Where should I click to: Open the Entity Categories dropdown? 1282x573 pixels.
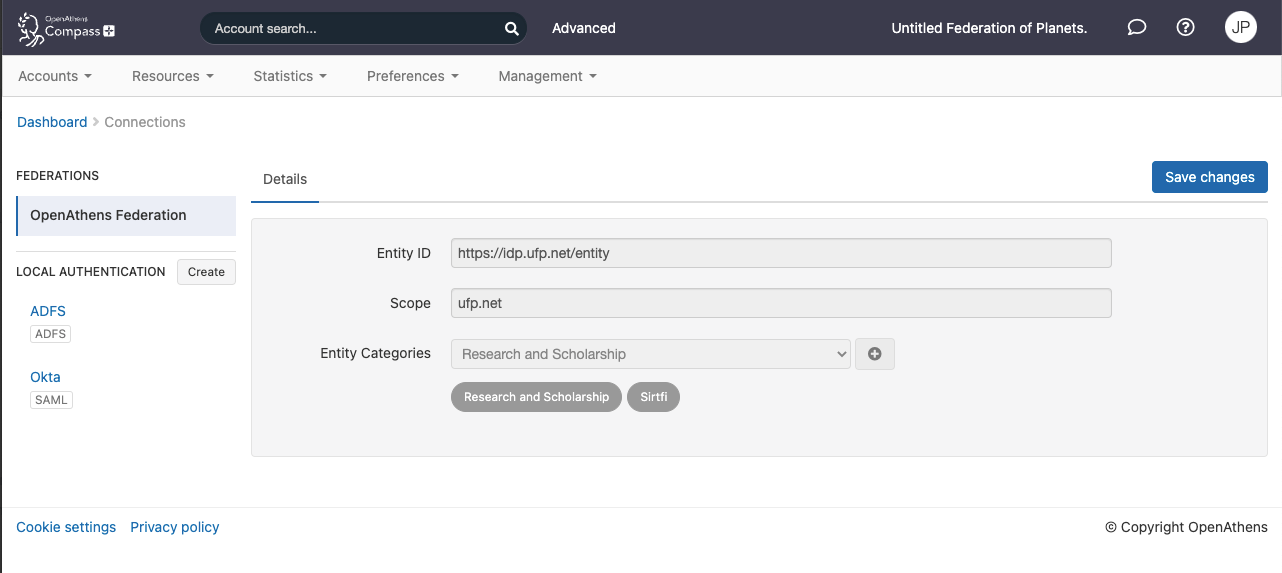650,354
